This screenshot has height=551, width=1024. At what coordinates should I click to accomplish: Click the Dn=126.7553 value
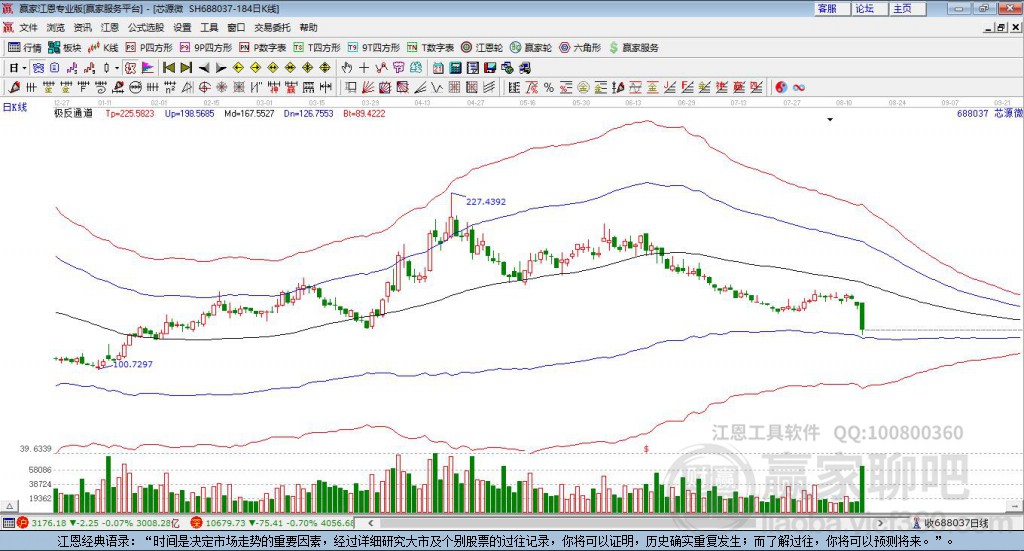308,113
